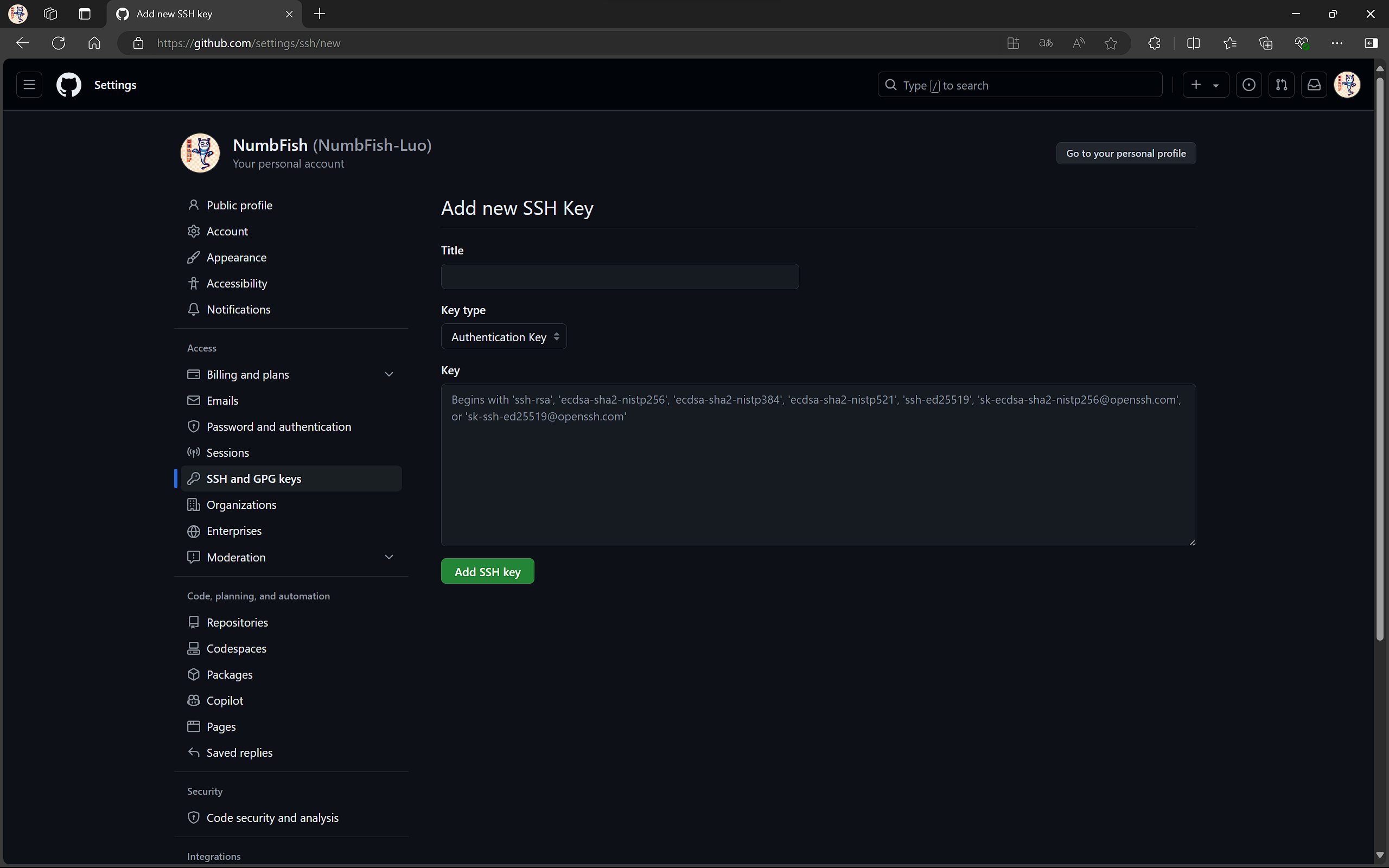Open the tab actions menu icon
The image size is (1389, 868).
click(x=85, y=14)
